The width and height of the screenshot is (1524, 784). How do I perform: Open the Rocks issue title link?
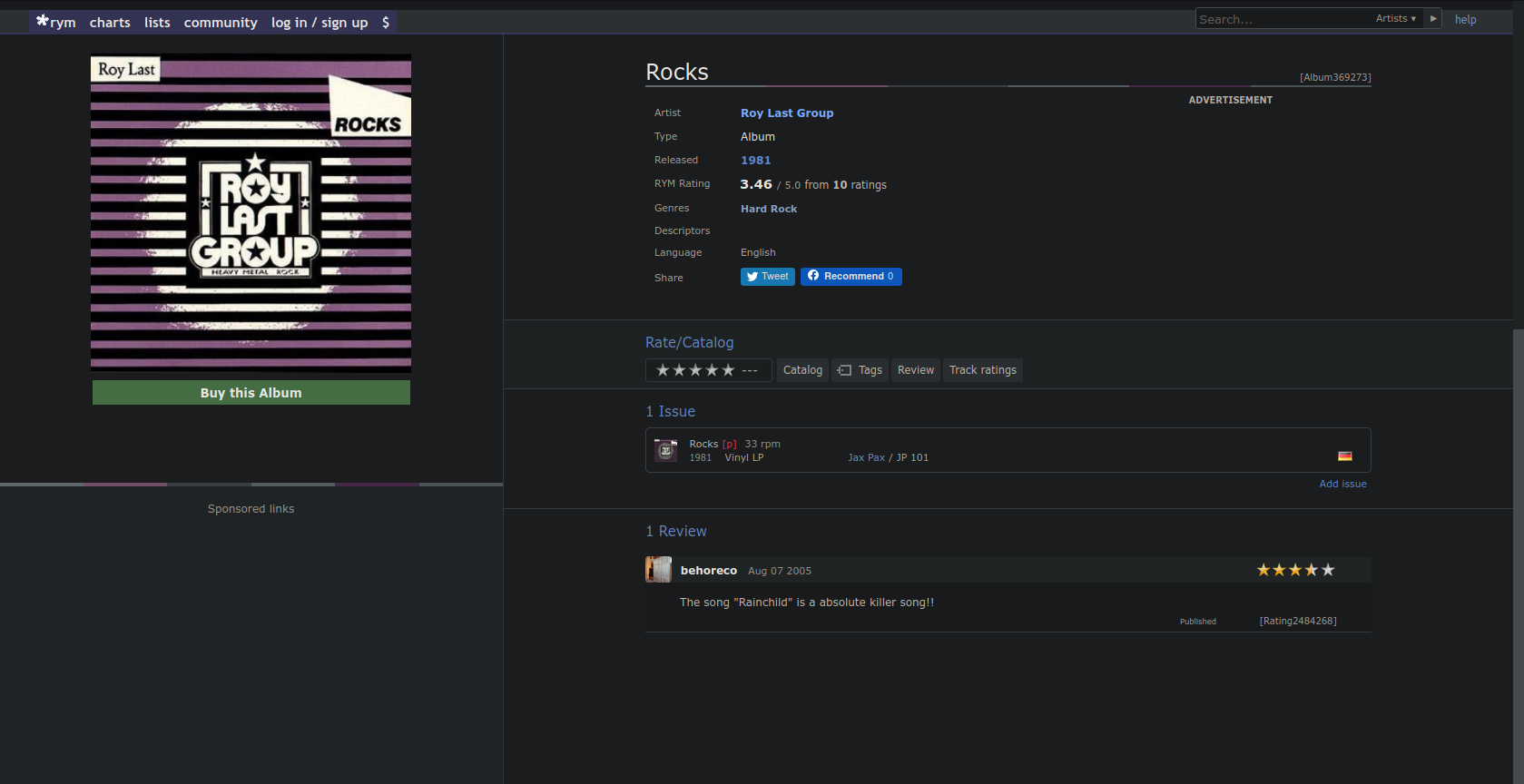pos(703,444)
